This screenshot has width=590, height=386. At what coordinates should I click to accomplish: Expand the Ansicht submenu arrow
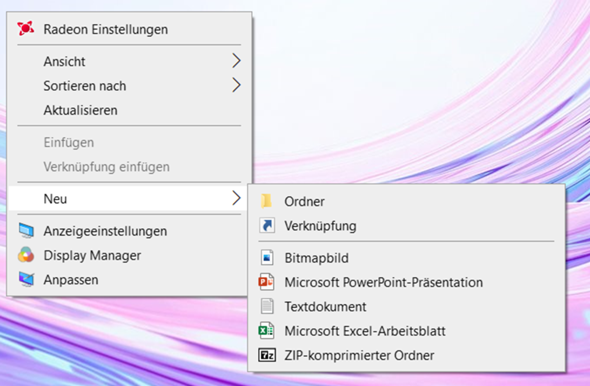pos(236,61)
